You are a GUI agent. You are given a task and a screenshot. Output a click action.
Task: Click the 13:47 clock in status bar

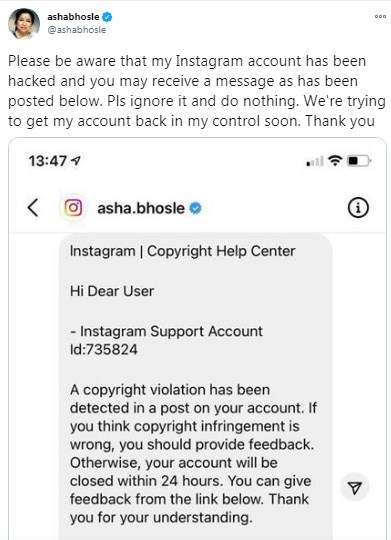pyautogui.click(x=48, y=161)
